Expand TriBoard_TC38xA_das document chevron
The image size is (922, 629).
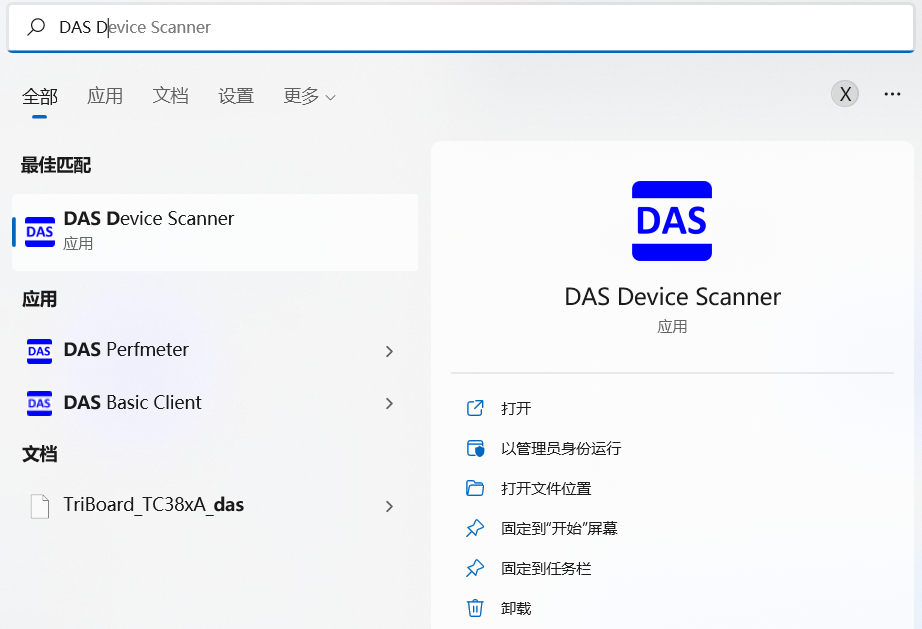[389, 506]
